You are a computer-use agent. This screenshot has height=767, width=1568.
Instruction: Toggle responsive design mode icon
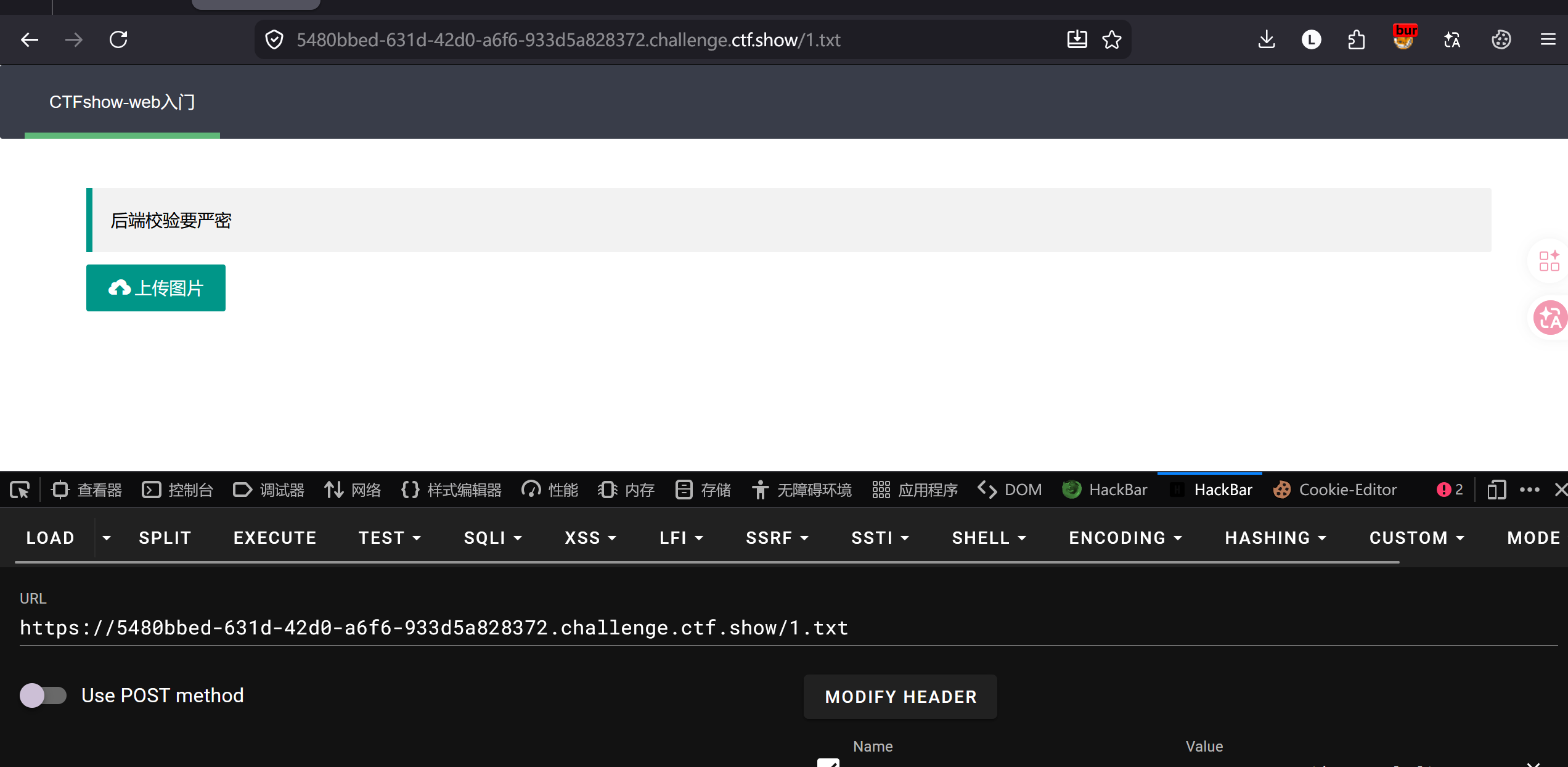pos(1497,490)
